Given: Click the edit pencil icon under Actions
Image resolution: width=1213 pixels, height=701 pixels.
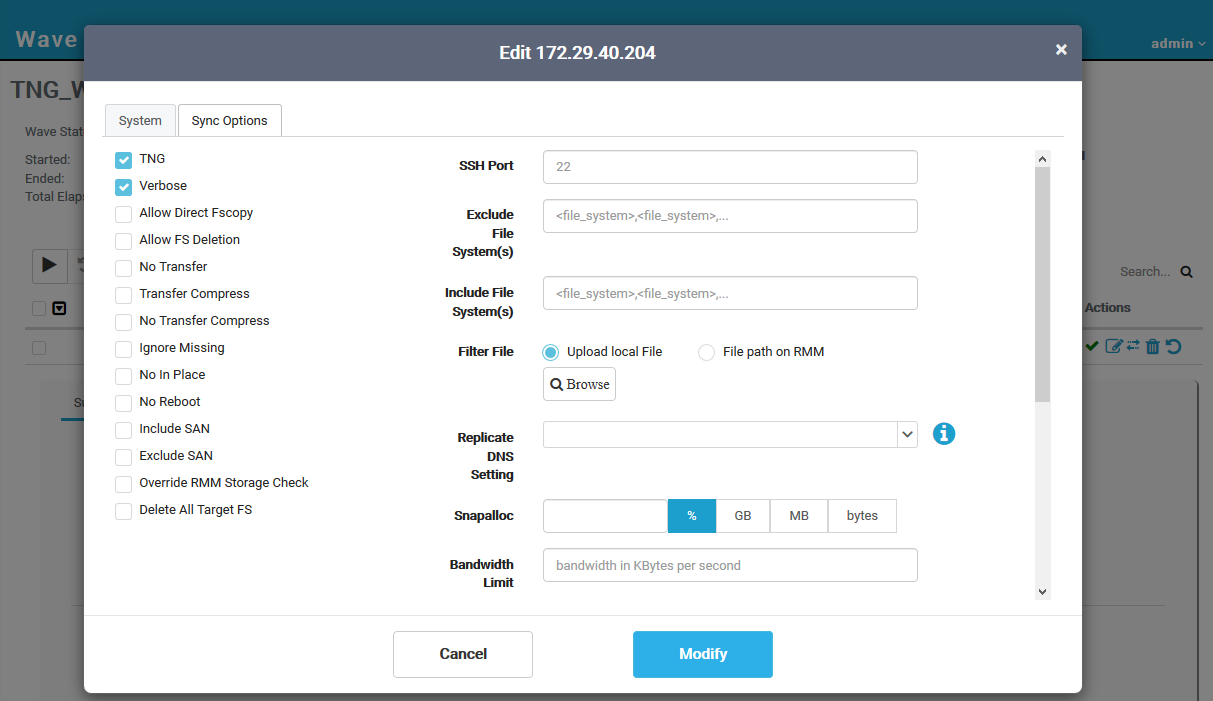Looking at the screenshot, I should [1114, 346].
